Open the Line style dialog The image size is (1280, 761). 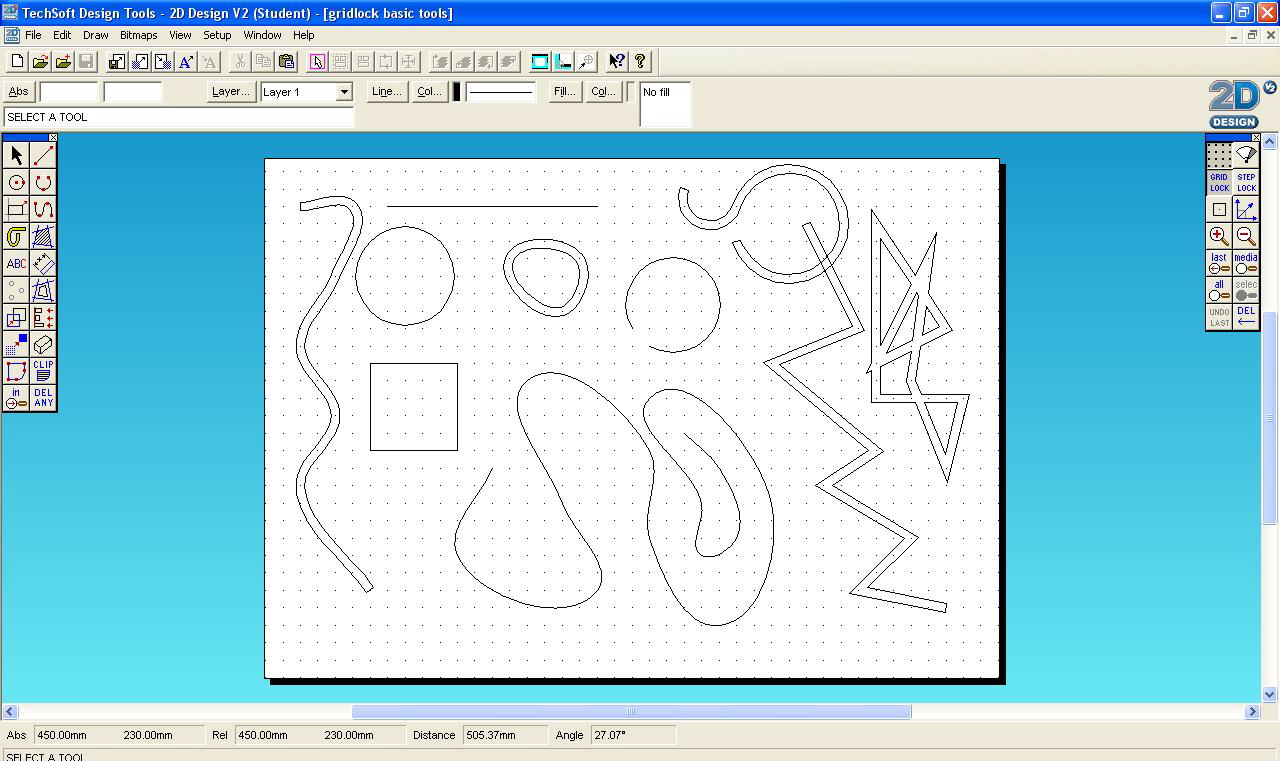[x=386, y=91]
